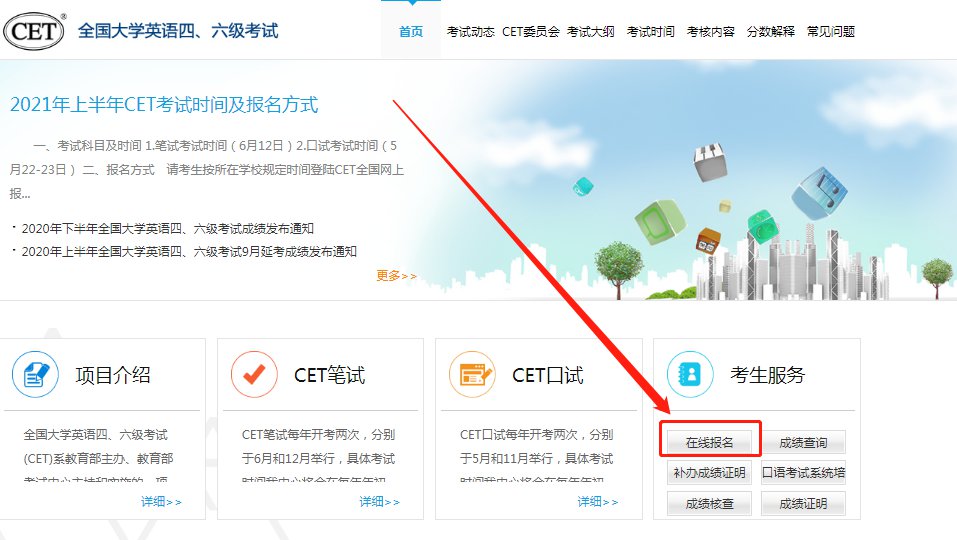957x540 pixels.
Task: Open the 考试大纲 menu item
Action: pyautogui.click(x=591, y=32)
